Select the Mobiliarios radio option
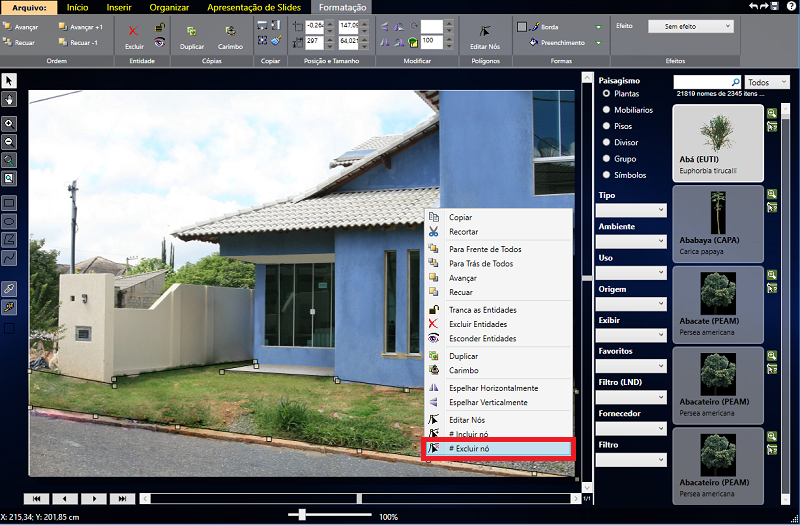The height and width of the screenshot is (525, 800). tap(606, 110)
